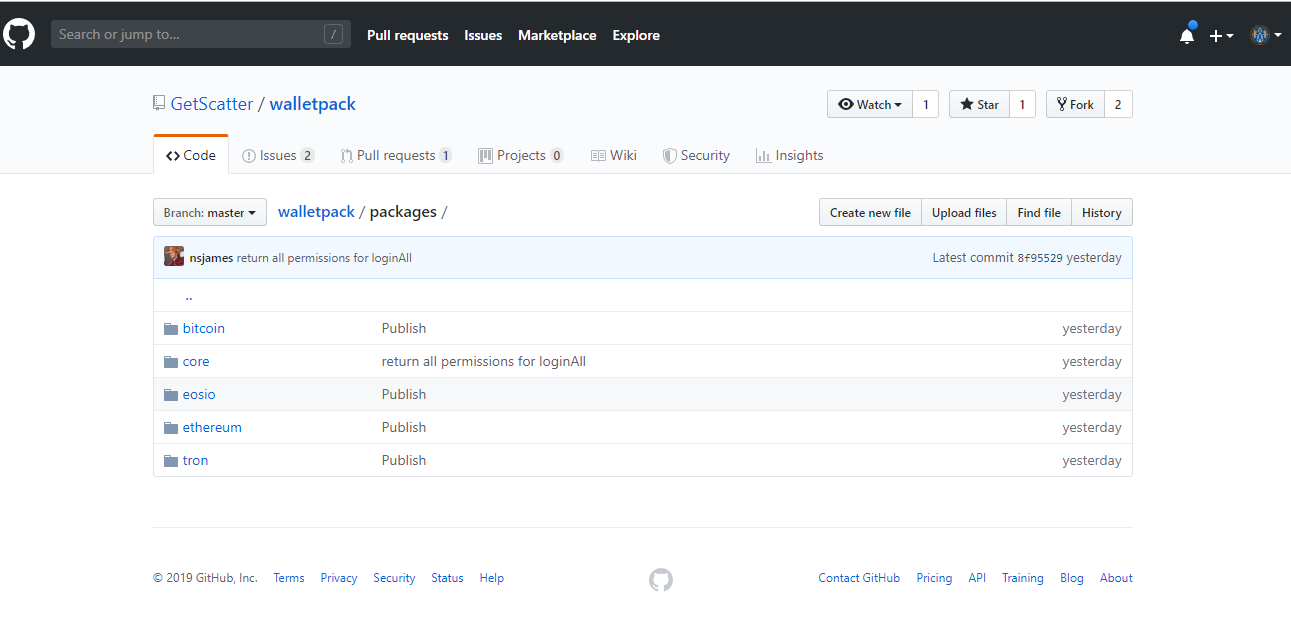The image size is (1291, 627).
Task: View the stargazers count
Action: pyautogui.click(x=1023, y=104)
